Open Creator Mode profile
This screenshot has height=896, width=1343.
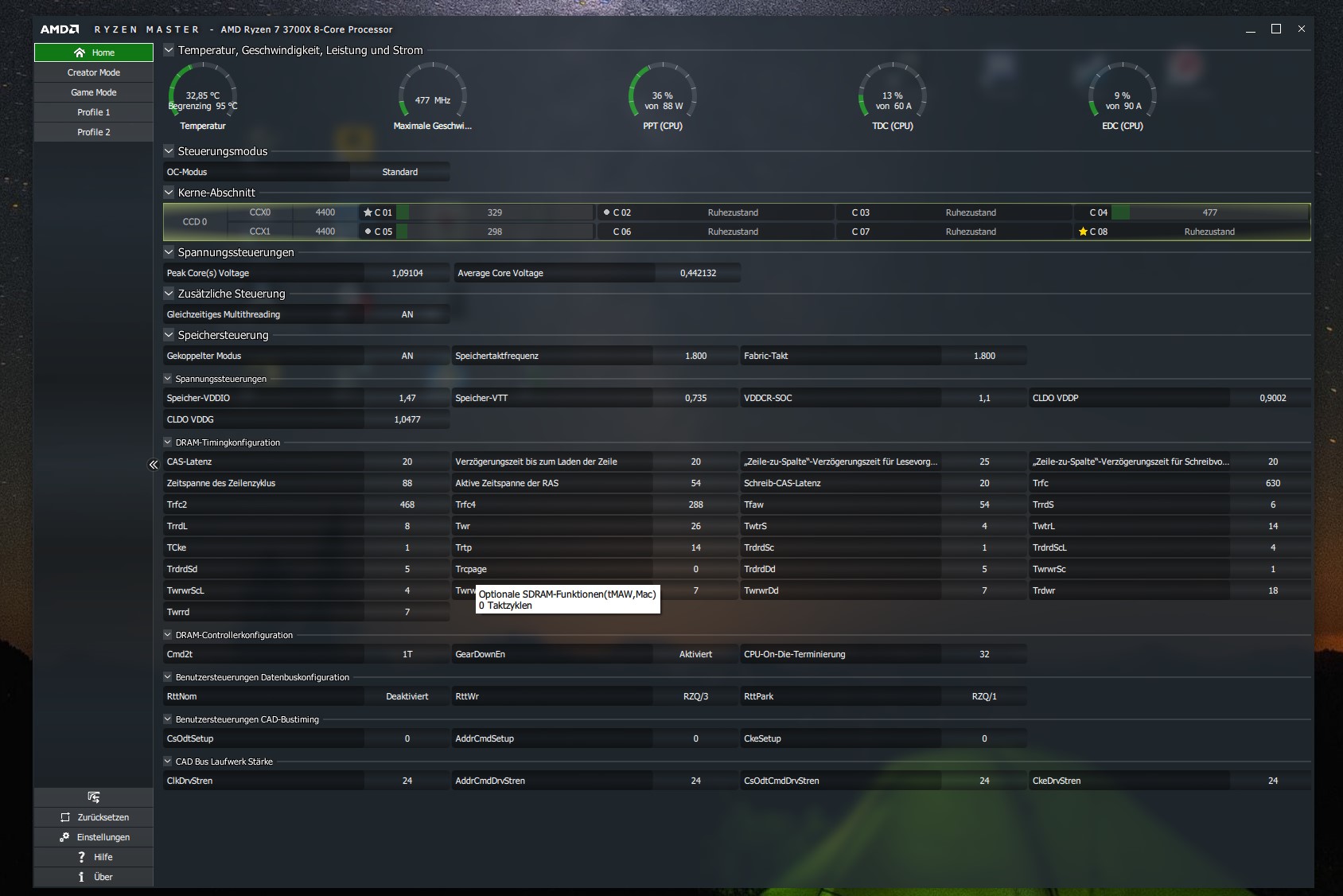[x=94, y=72]
